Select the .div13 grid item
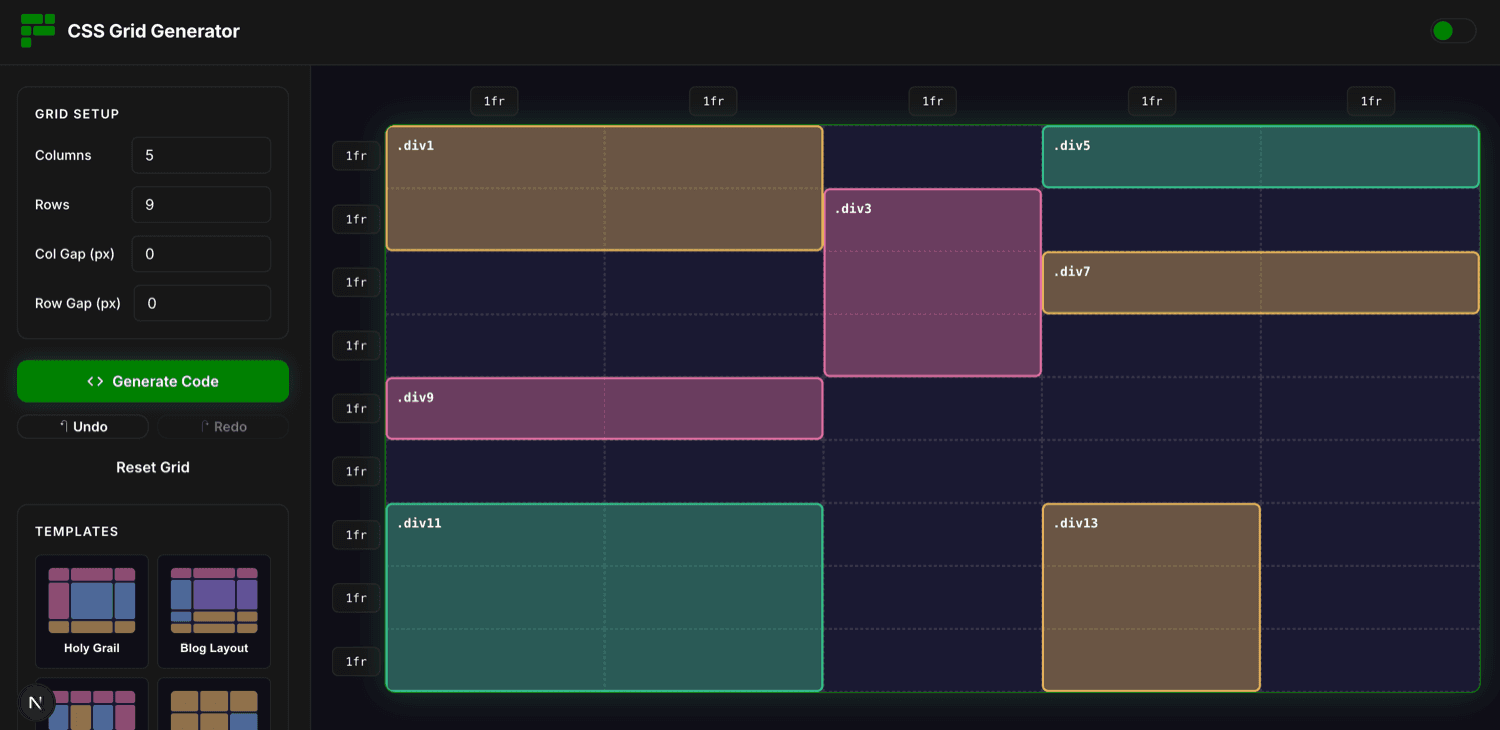This screenshot has width=1500, height=730. [1151, 597]
